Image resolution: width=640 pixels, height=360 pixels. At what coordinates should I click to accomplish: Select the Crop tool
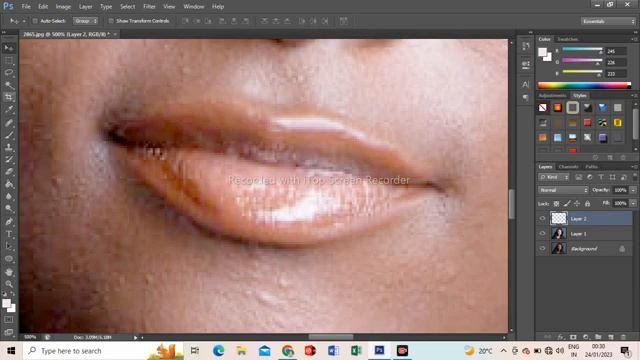point(9,97)
